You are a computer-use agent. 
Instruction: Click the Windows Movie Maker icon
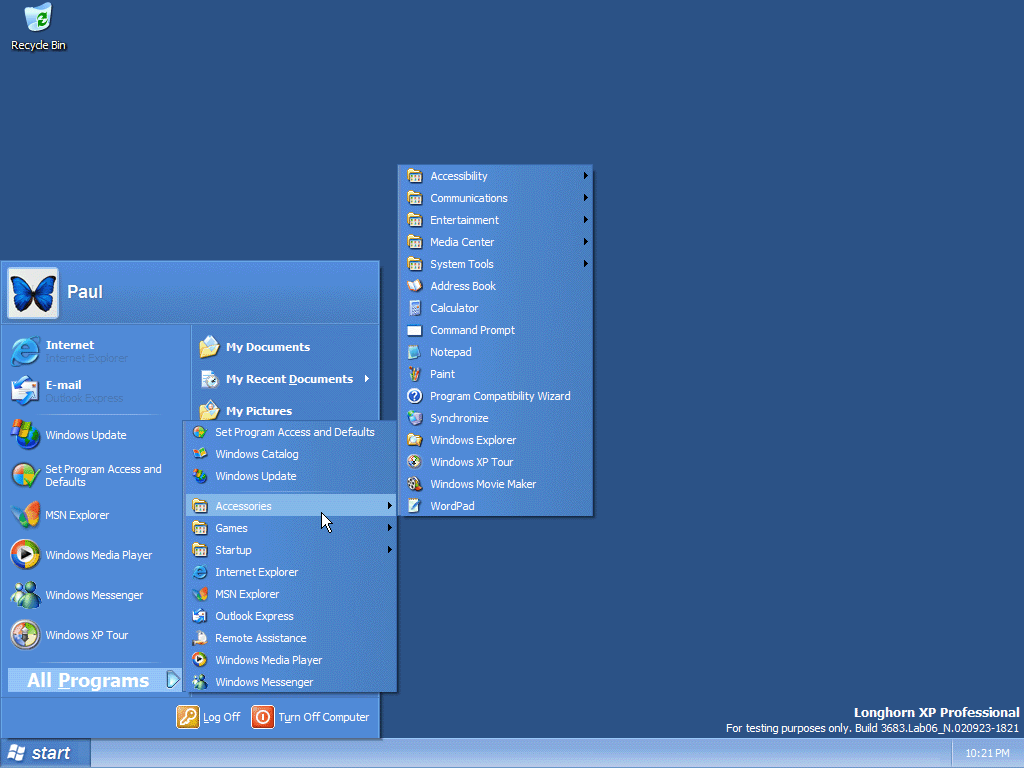[415, 484]
